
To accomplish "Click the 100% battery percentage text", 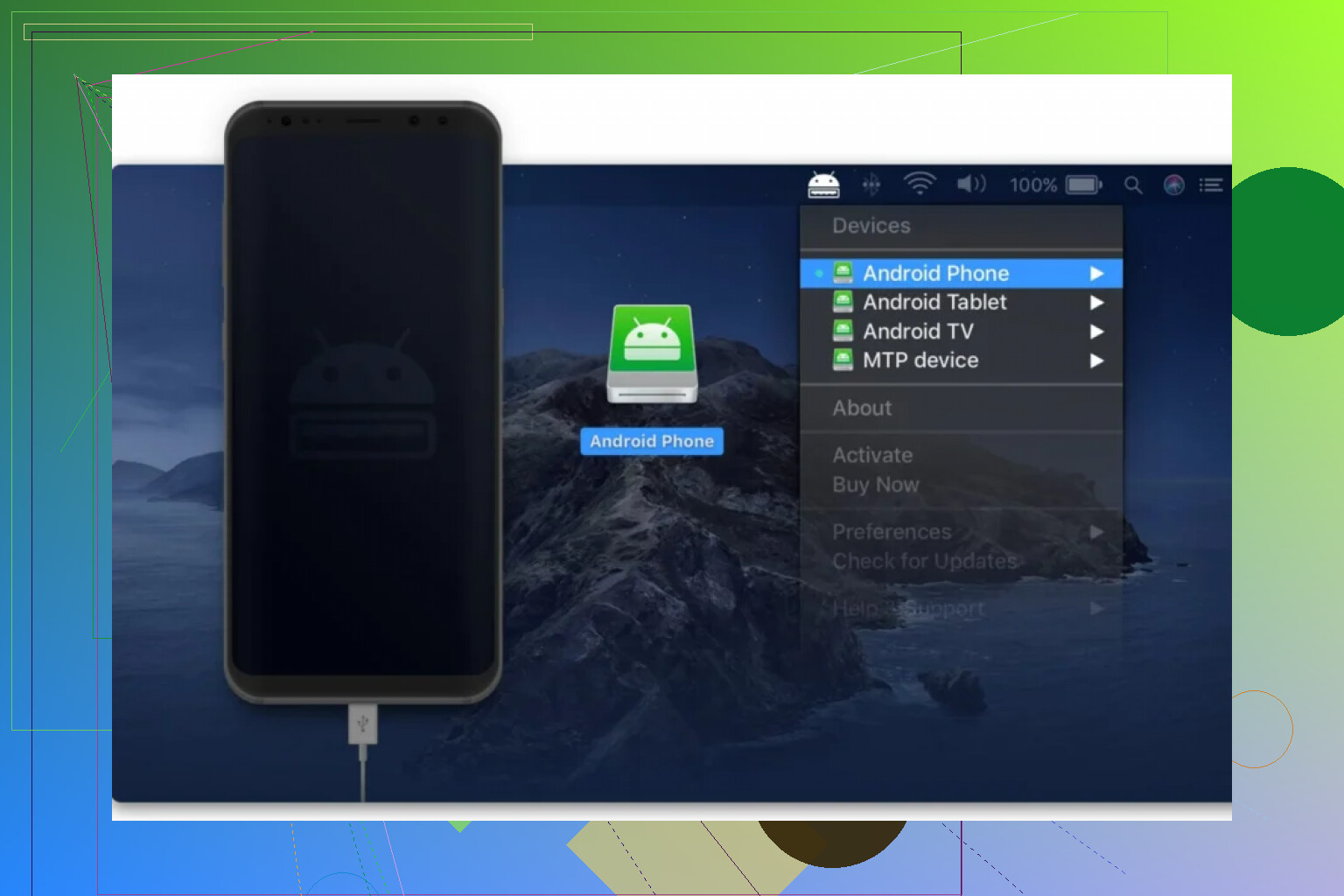I will tap(1033, 185).
